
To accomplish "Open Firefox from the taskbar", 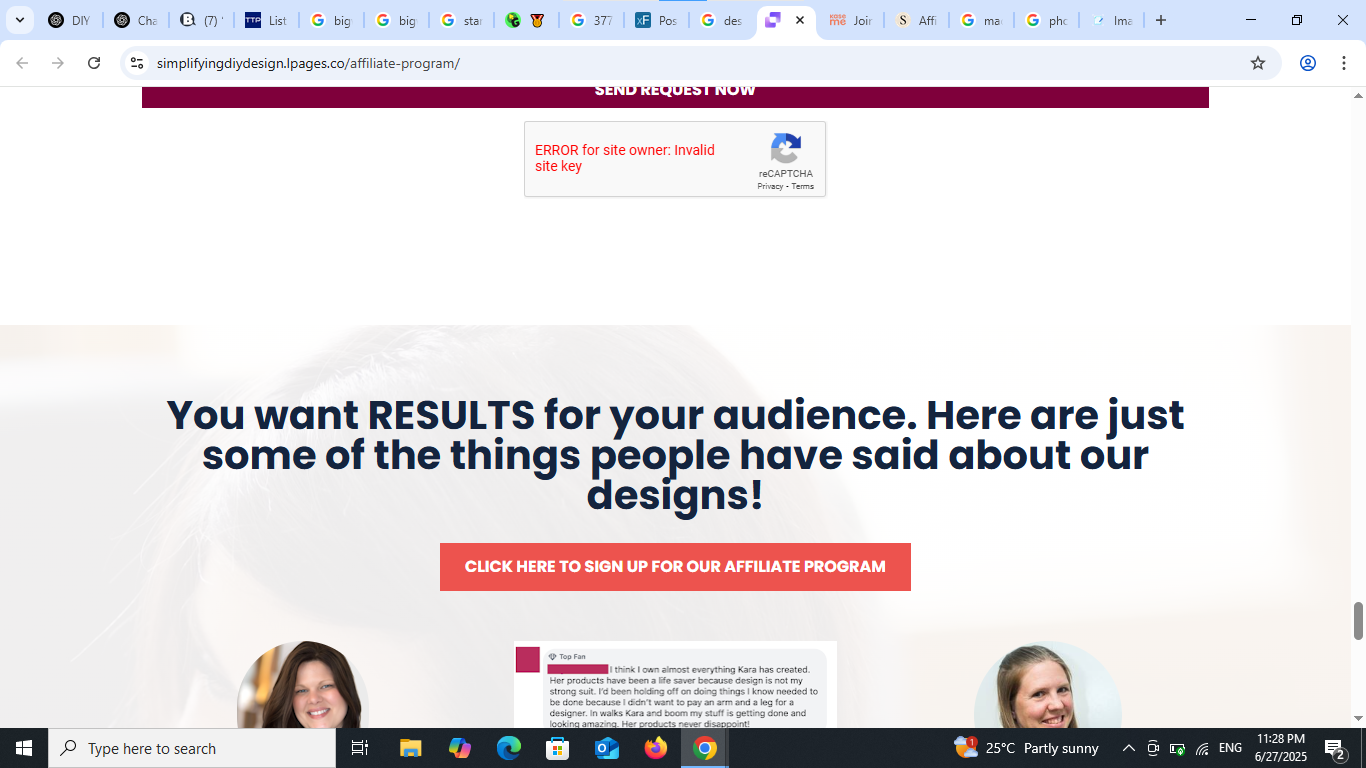I will pos(656,748).
